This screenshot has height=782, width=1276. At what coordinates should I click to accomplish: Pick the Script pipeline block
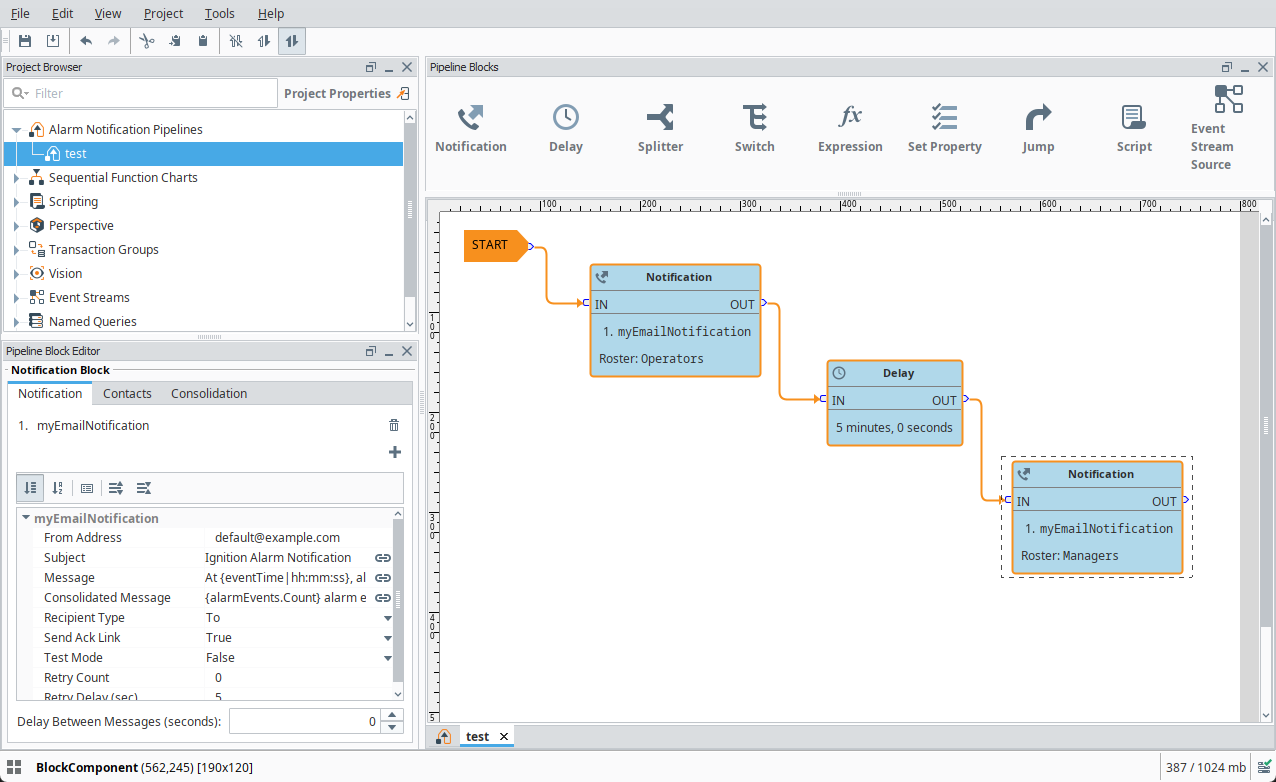click(1134, 129)
